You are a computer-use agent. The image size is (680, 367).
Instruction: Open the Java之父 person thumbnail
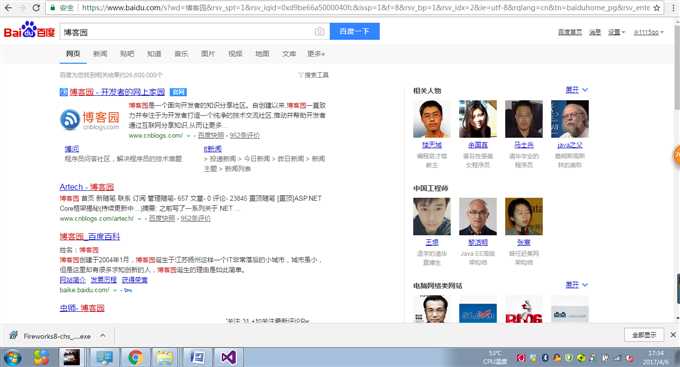[x=570, y=119]
